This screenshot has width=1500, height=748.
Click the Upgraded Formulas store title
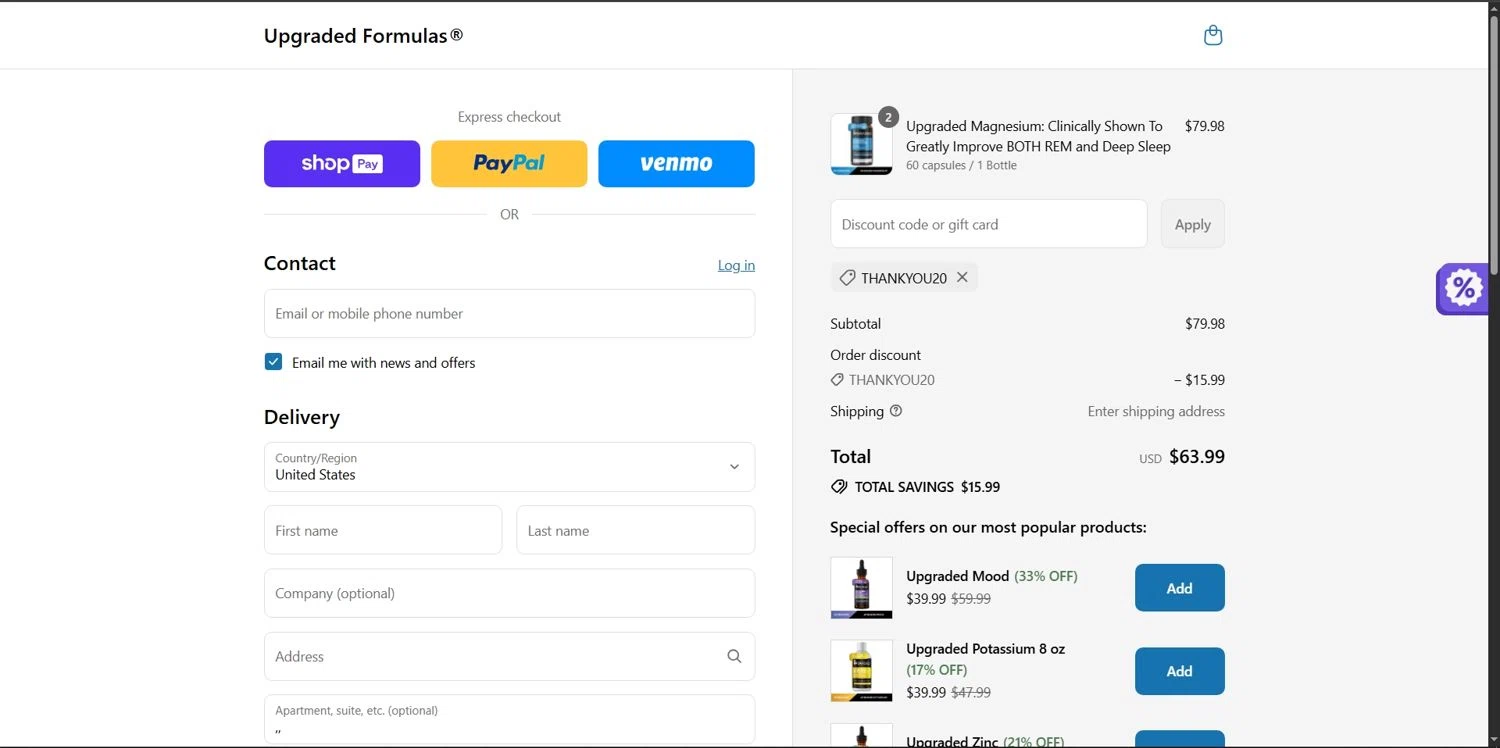pyautogui.click(x=363, y=36)
